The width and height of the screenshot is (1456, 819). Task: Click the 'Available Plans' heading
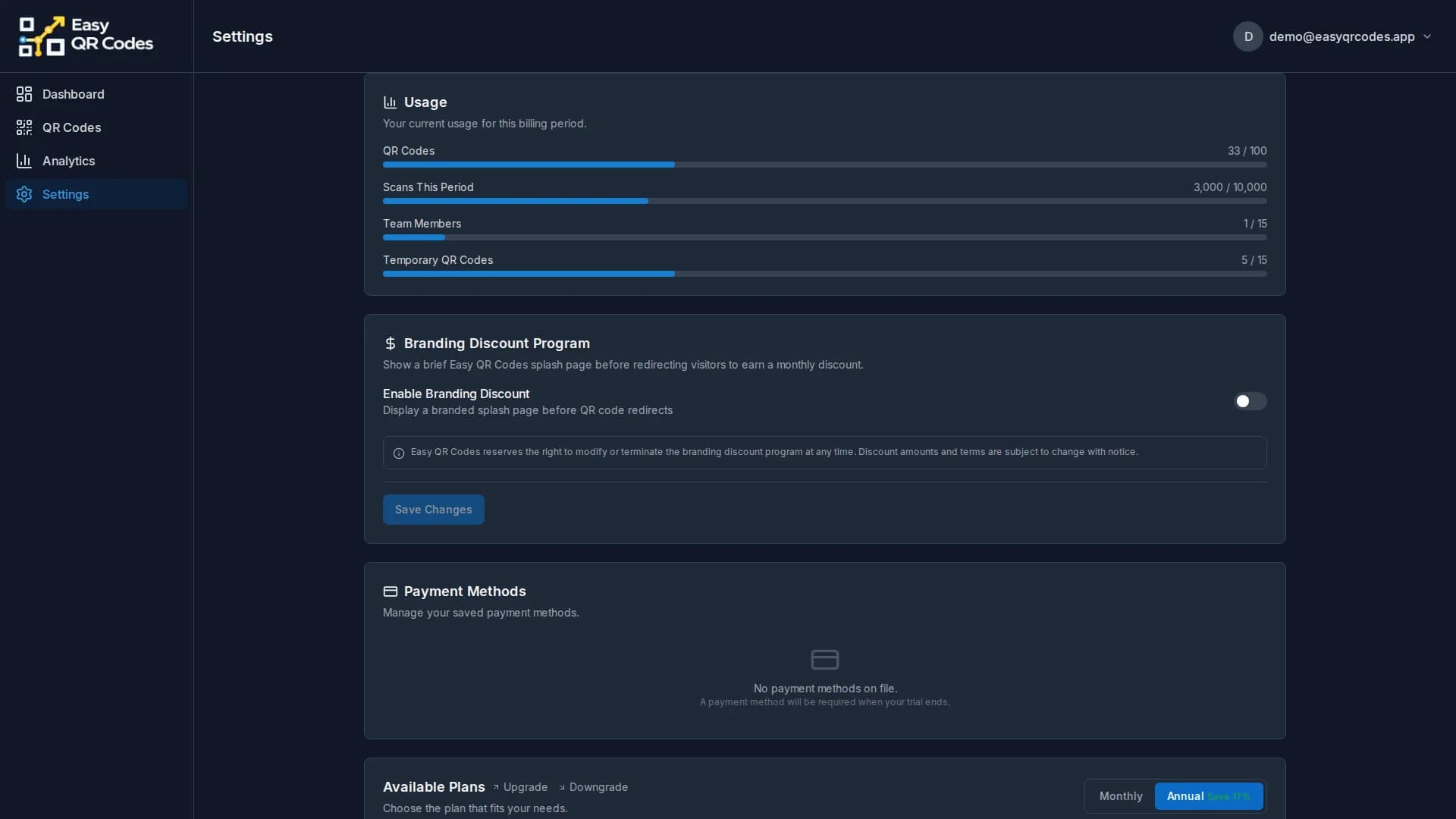point(434,787)
